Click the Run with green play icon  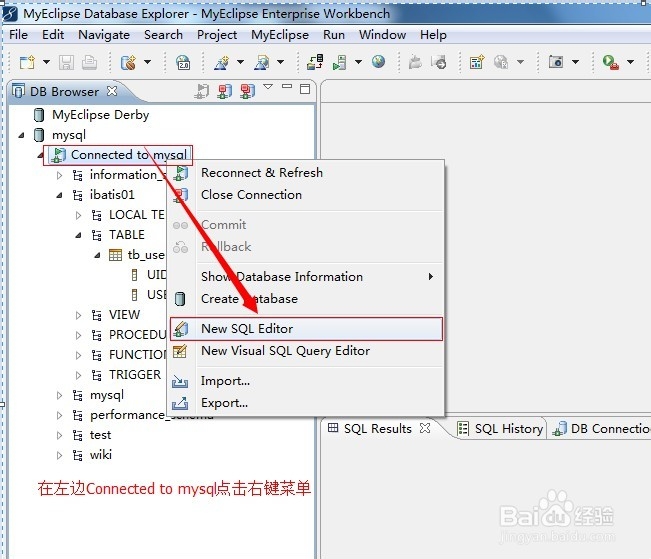(x=610, y=62)
